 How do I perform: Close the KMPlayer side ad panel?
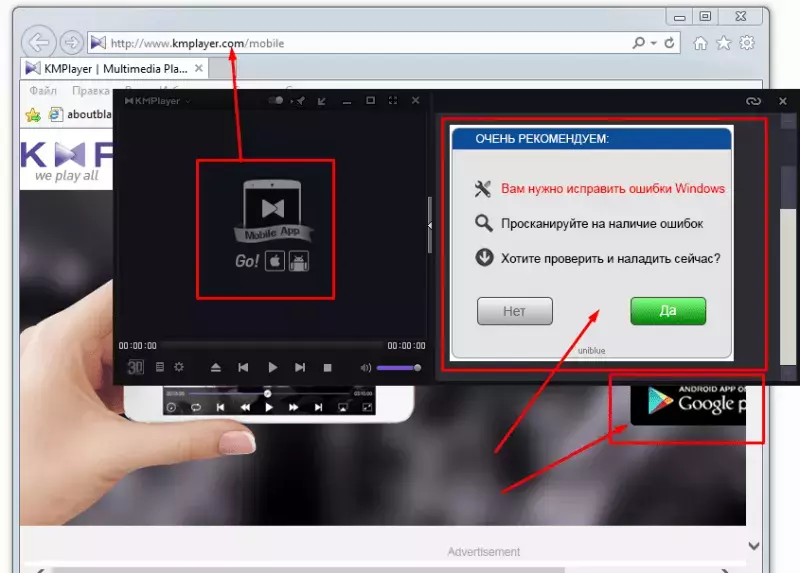(x=783, y=101)
